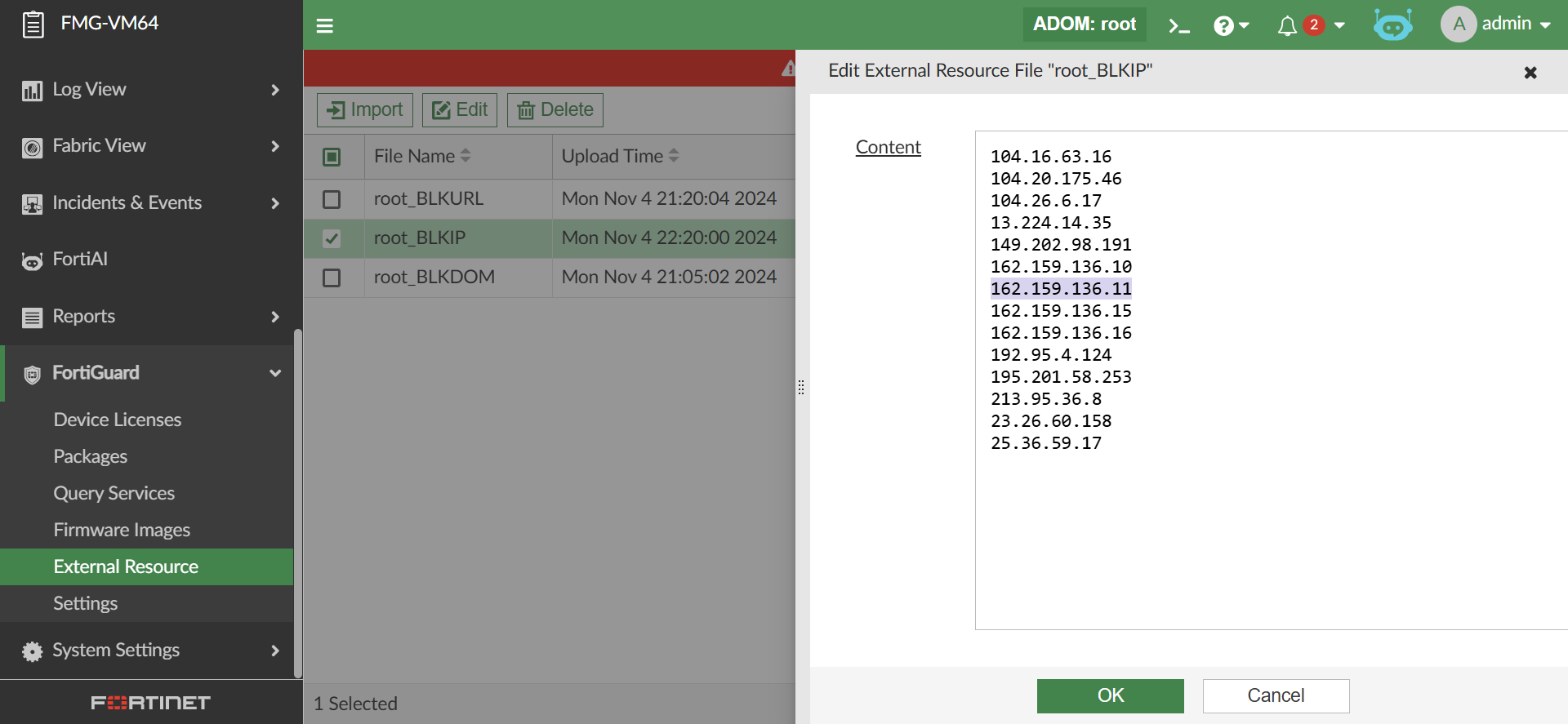Click the red notification count badge
The height and width of the screenshot is (724, 1568).
1314,25
